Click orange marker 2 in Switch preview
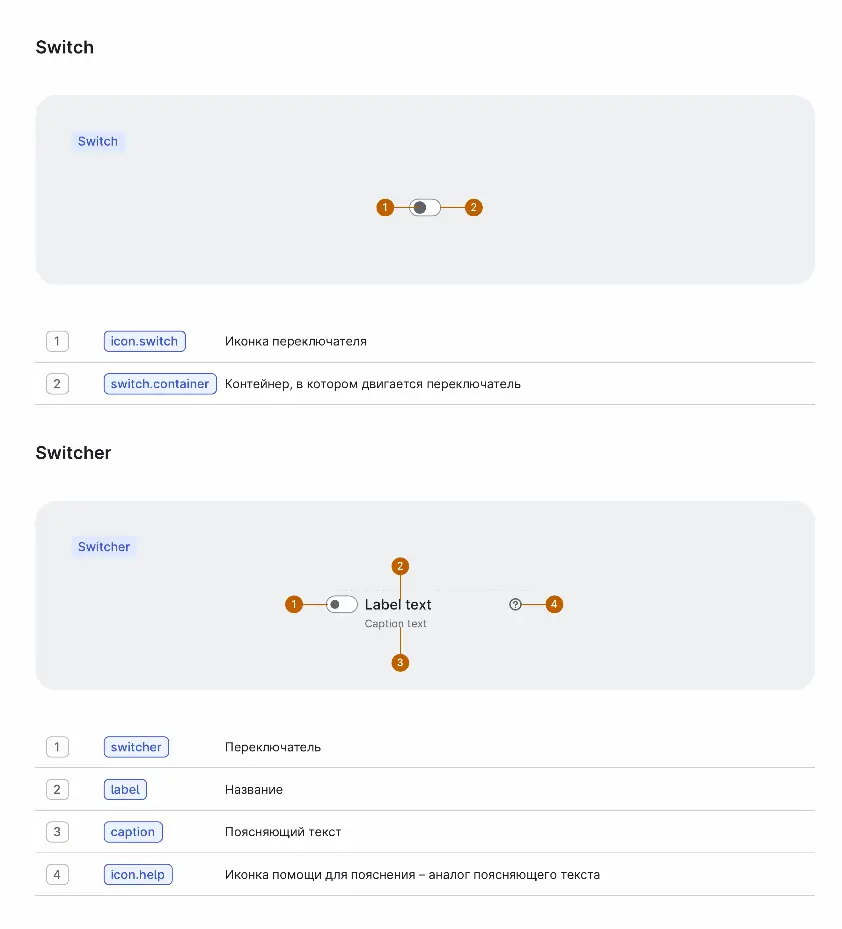The width and height of the screenshot is (842, 929). tap(474, 208)
